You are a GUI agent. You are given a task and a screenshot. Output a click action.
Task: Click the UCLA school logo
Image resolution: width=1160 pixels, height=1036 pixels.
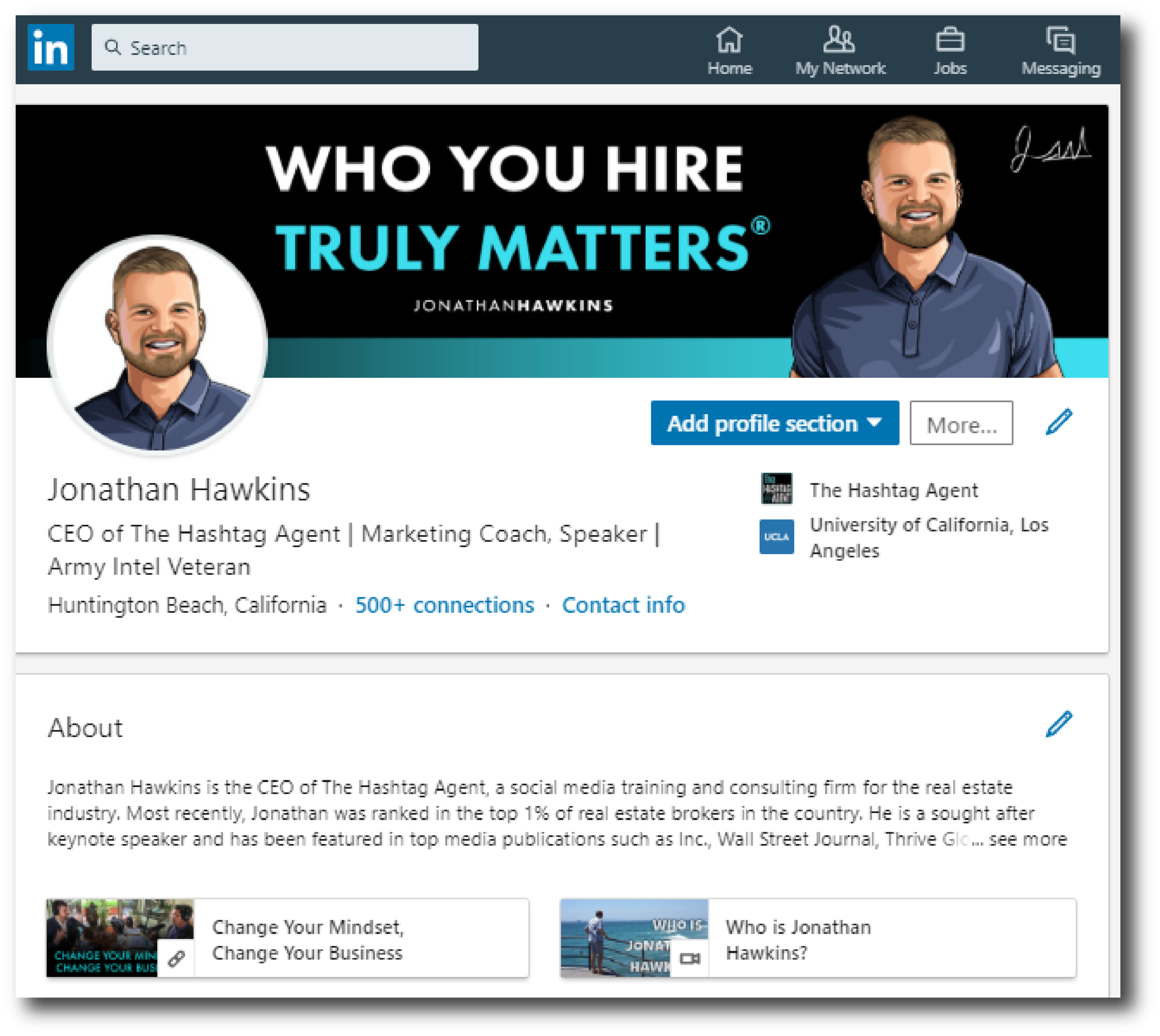click(777, 536)
